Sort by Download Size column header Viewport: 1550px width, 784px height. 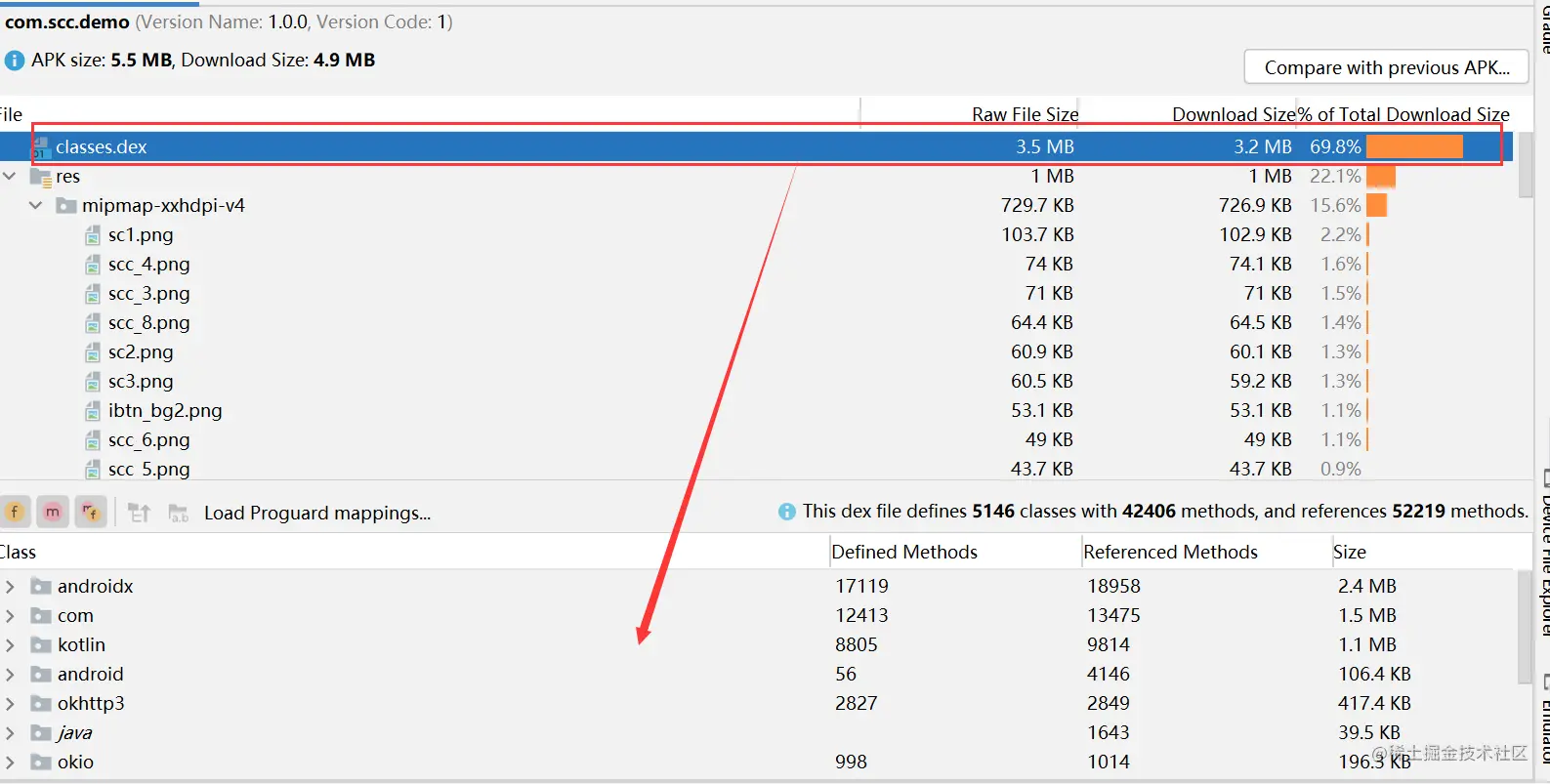(x=1234, y=114)
